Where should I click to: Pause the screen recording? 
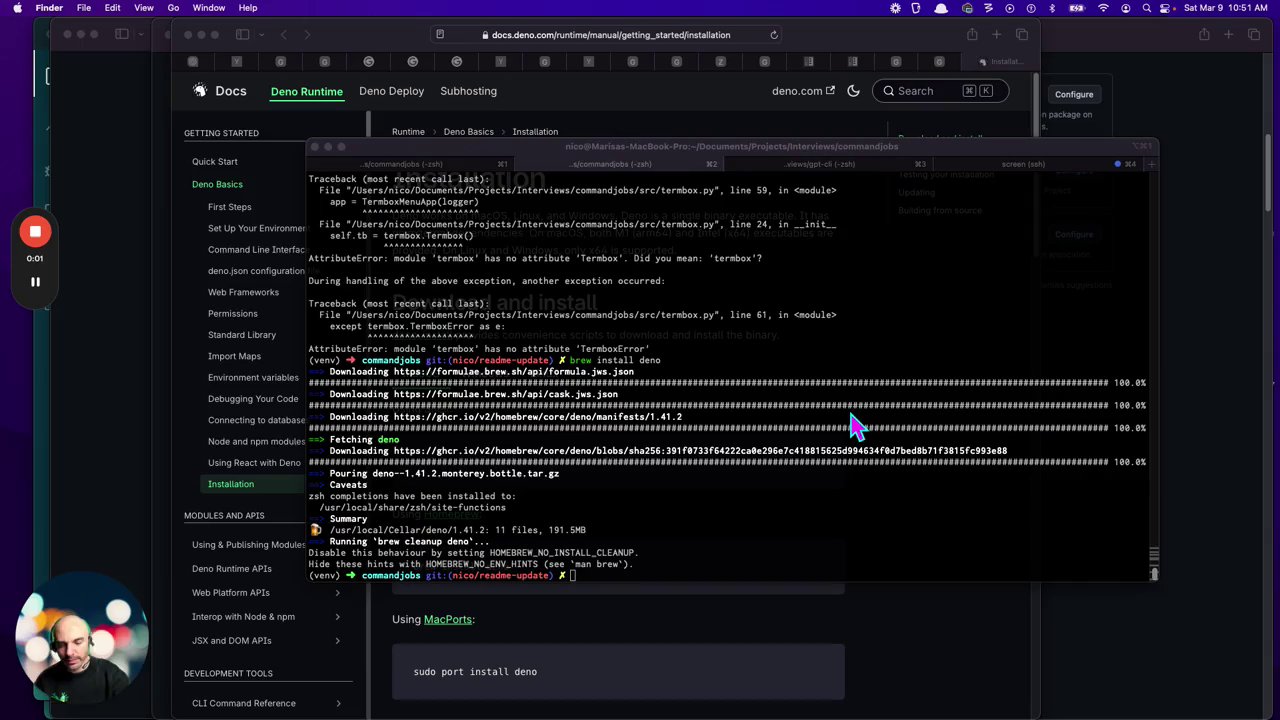pos(35,282)
